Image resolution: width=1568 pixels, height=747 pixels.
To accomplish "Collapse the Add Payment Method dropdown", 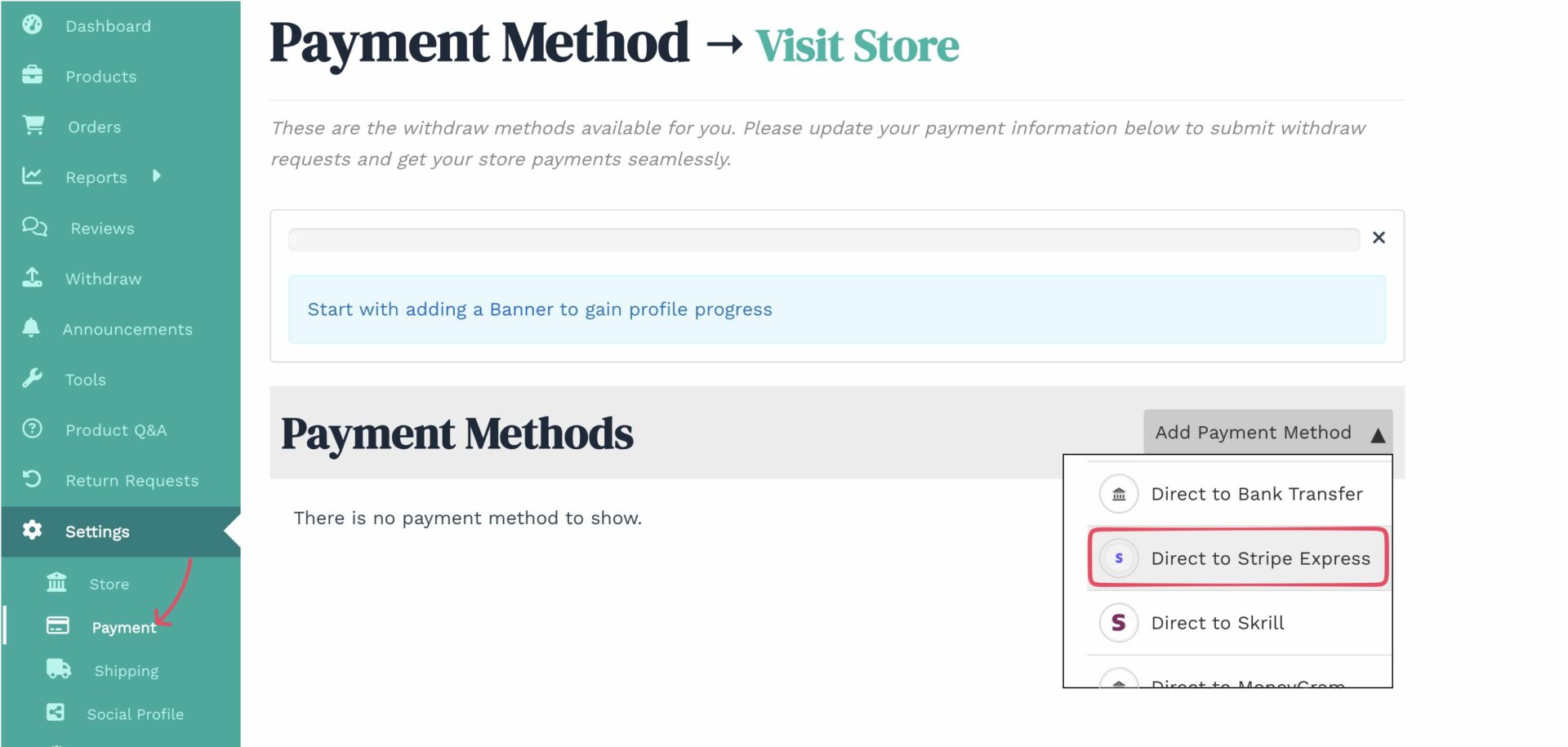I will 1267,433.
